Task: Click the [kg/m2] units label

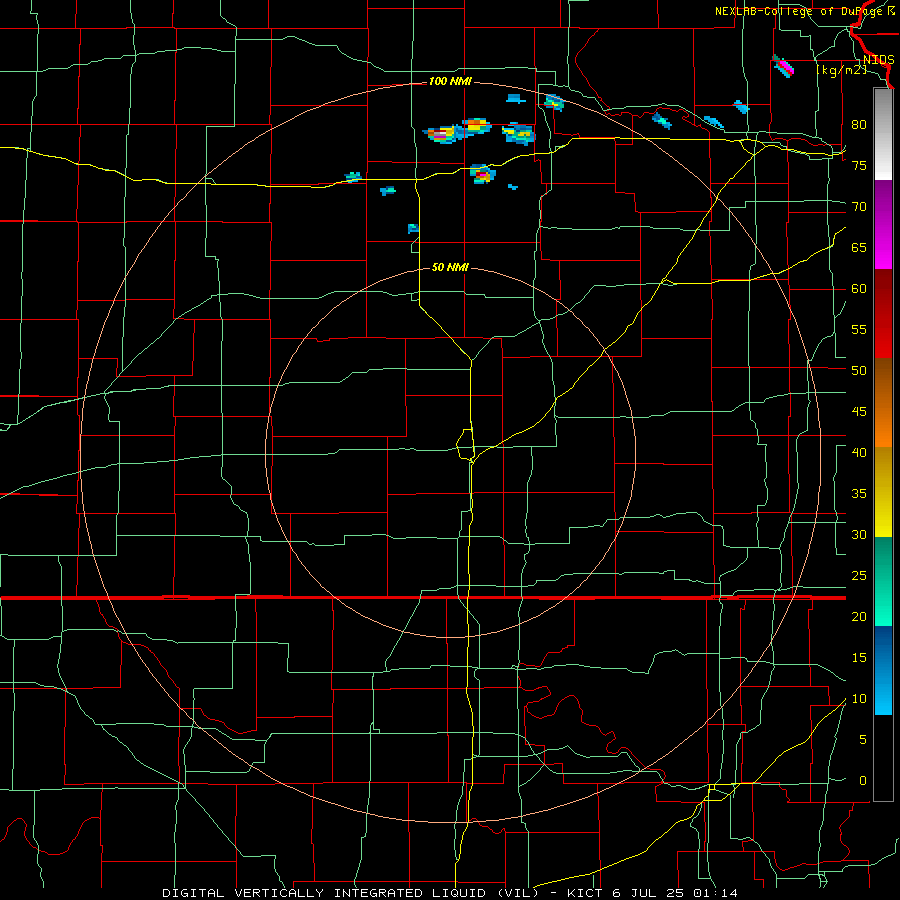Action: click(x=841, y=70)
